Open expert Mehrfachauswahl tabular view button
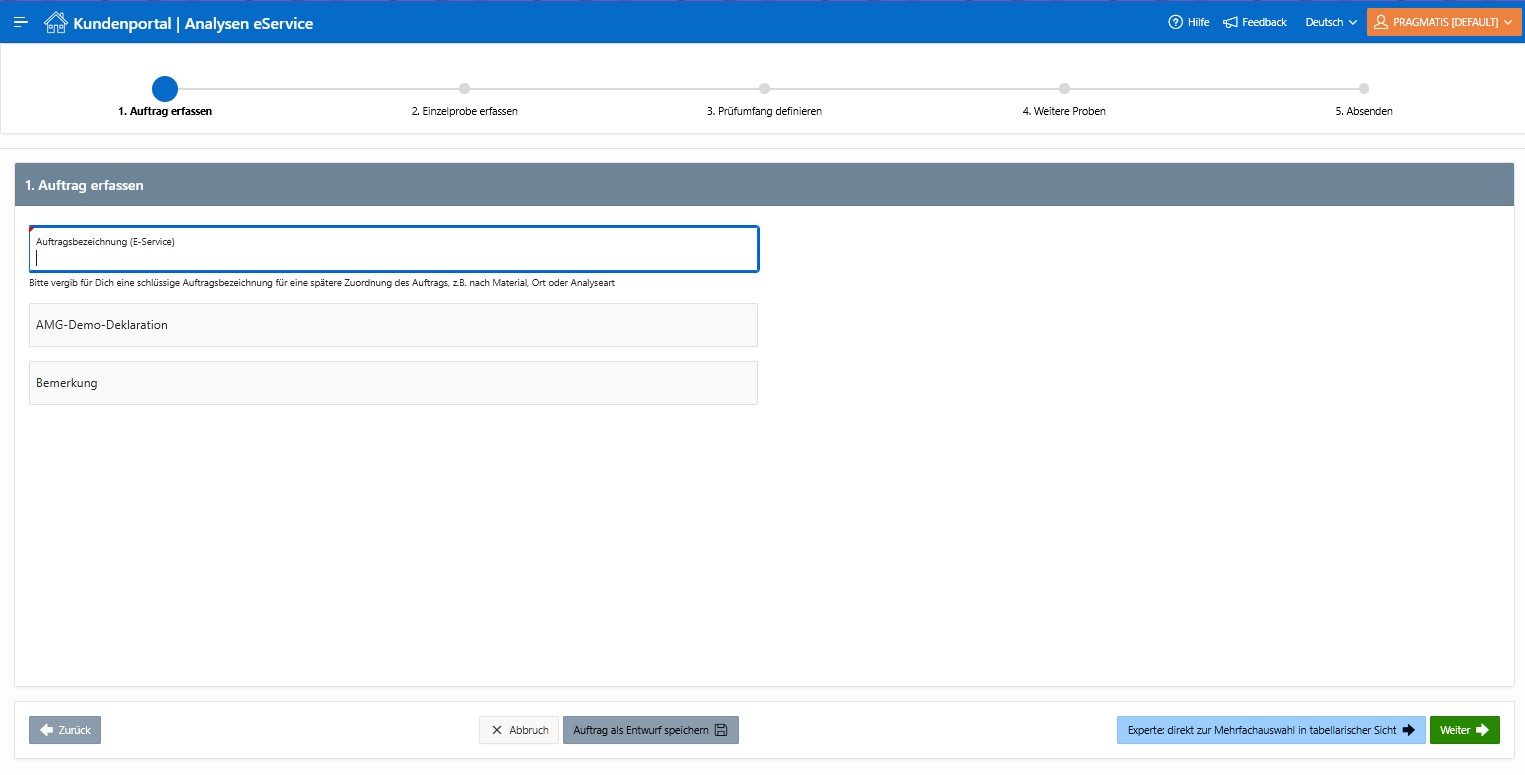Screen dimensions: 1525x775 (x=1271, y=730)
